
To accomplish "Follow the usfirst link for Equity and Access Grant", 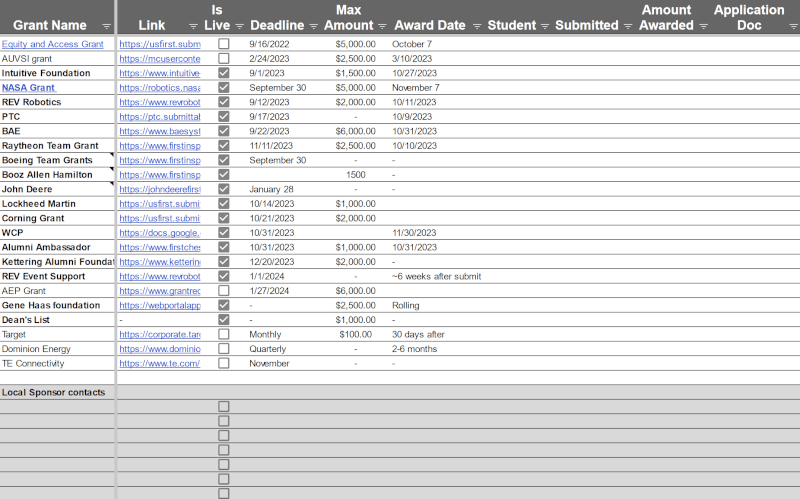I will (x=160, y=44).
